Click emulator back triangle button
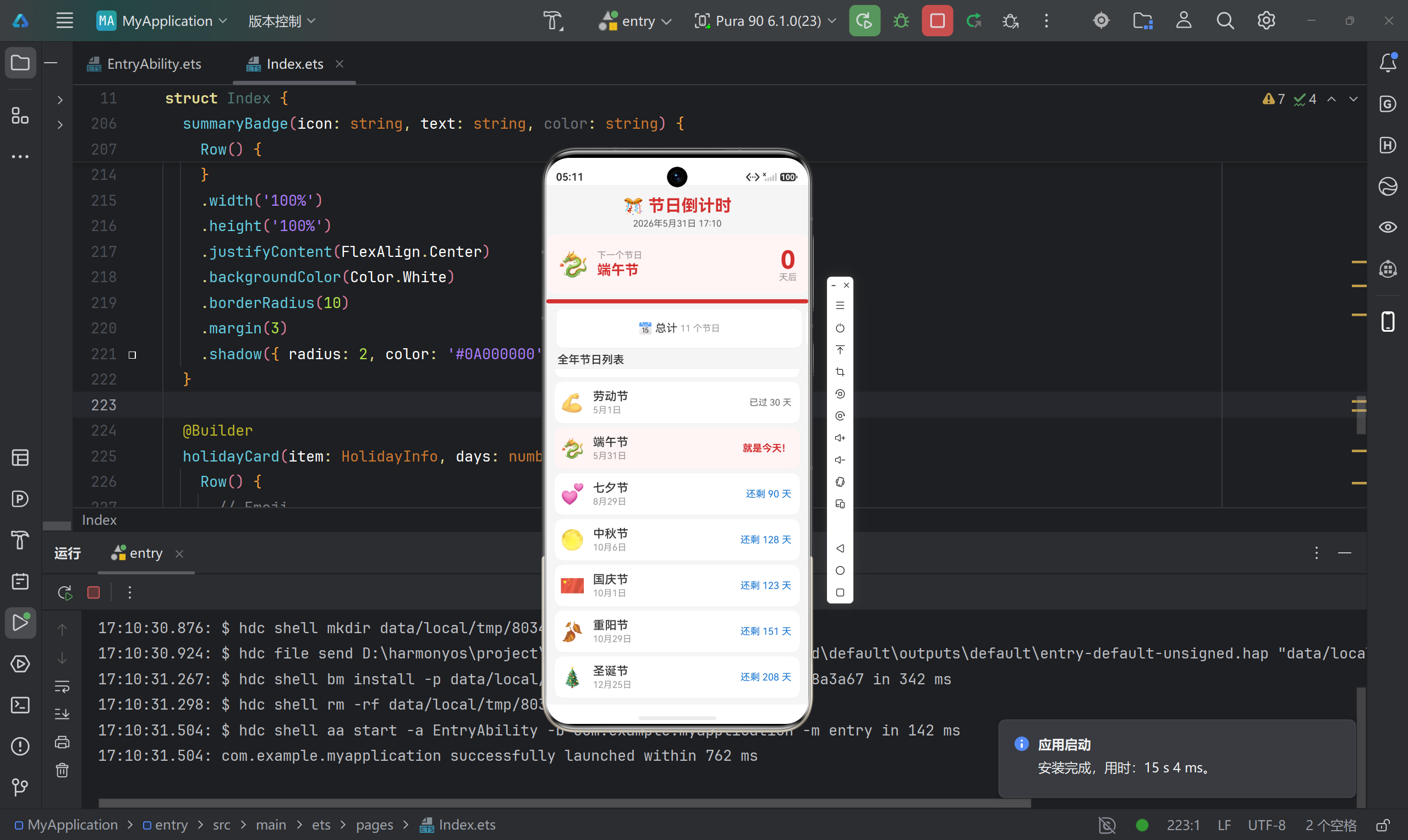Screen dimensions: 1408x840 click(840, 548)
